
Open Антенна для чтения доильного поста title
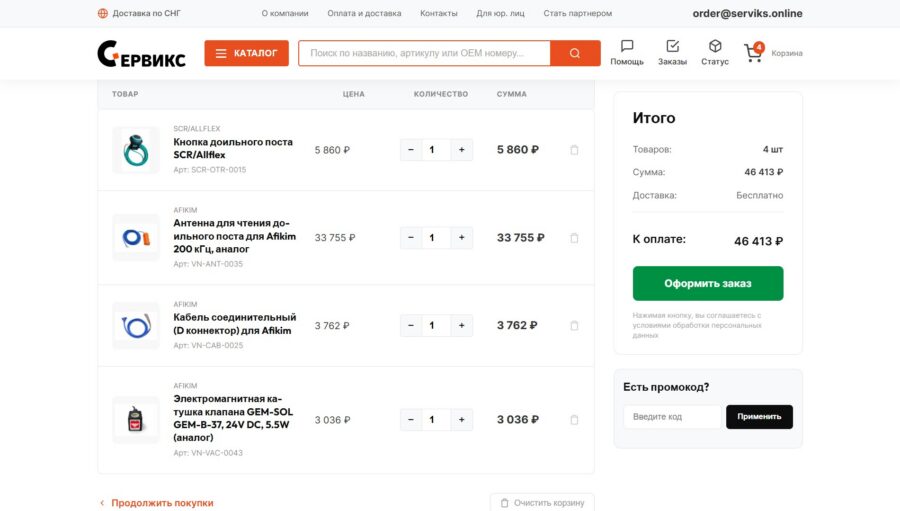[235, 236]
